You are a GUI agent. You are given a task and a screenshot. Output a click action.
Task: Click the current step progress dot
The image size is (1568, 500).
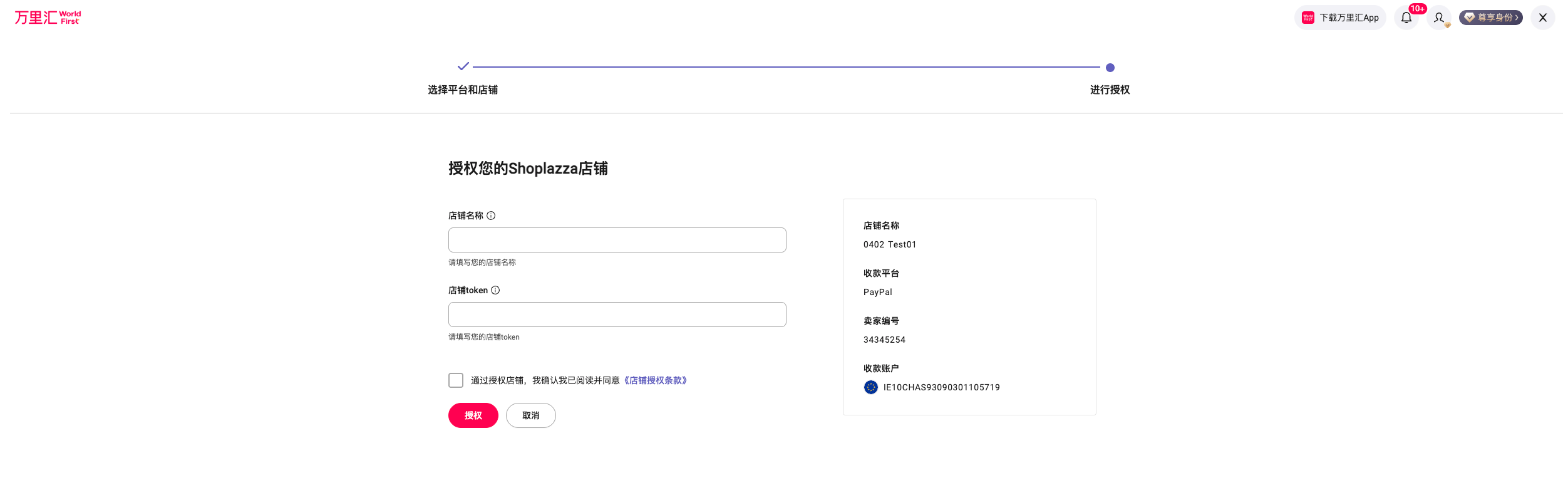pyautogui.click(x=1110, y=68)
